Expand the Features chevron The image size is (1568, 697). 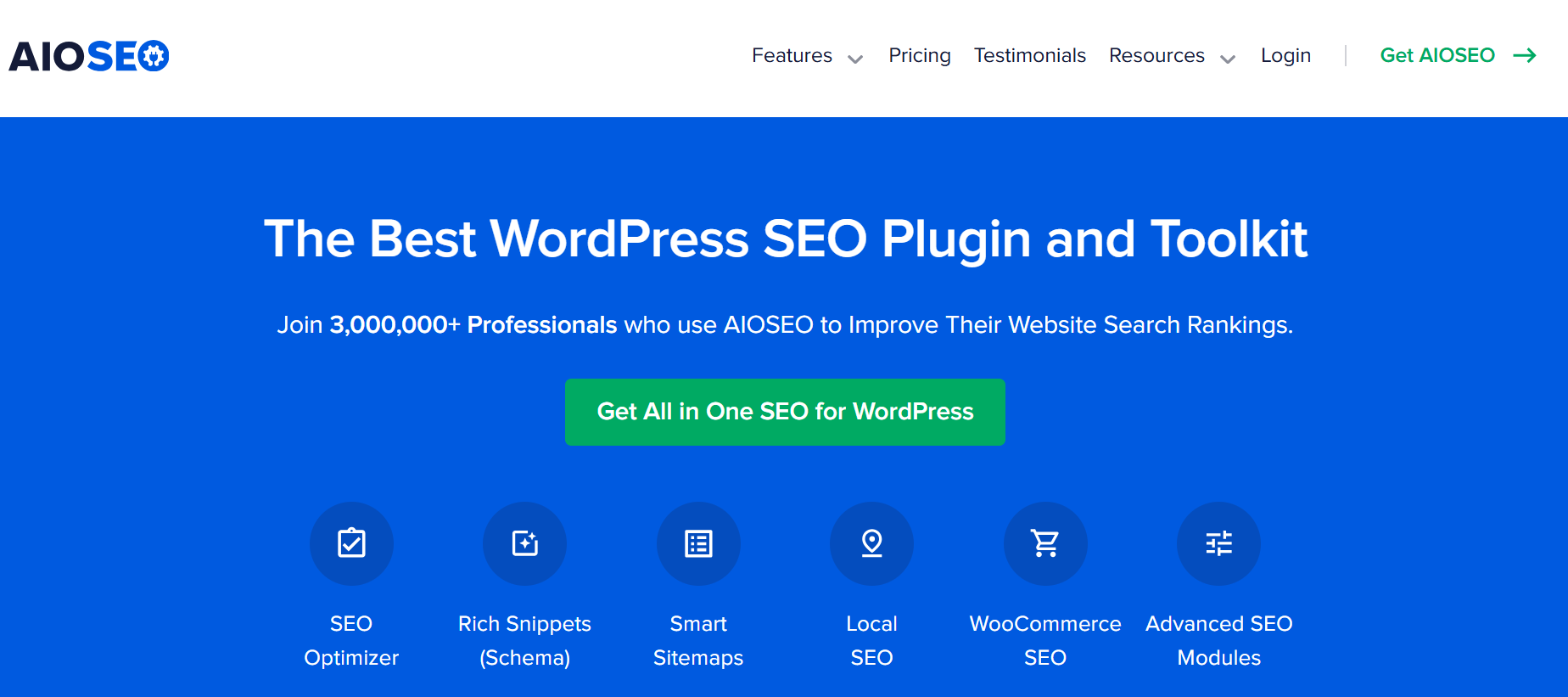[855, 59]
